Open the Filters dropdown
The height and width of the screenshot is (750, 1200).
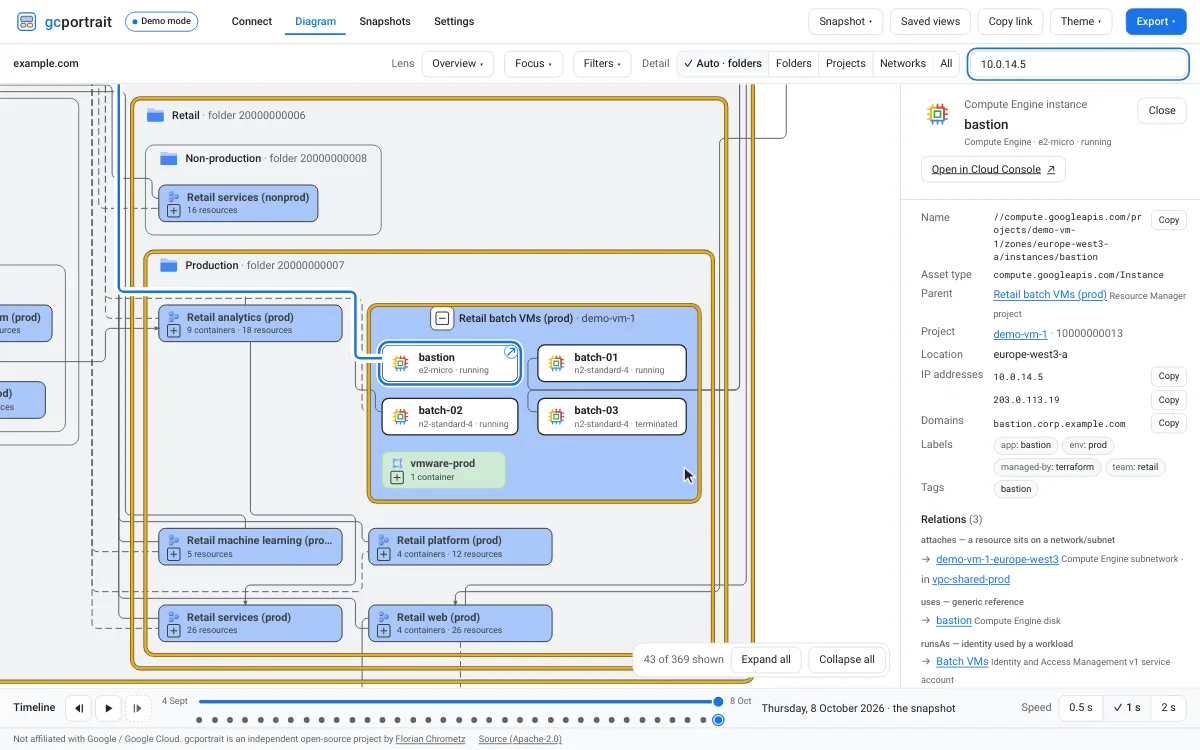(602, 64)
